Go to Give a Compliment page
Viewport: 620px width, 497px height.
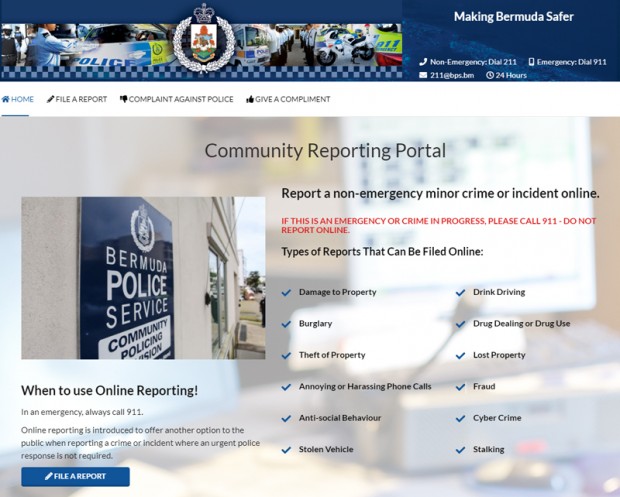point(293,99)
